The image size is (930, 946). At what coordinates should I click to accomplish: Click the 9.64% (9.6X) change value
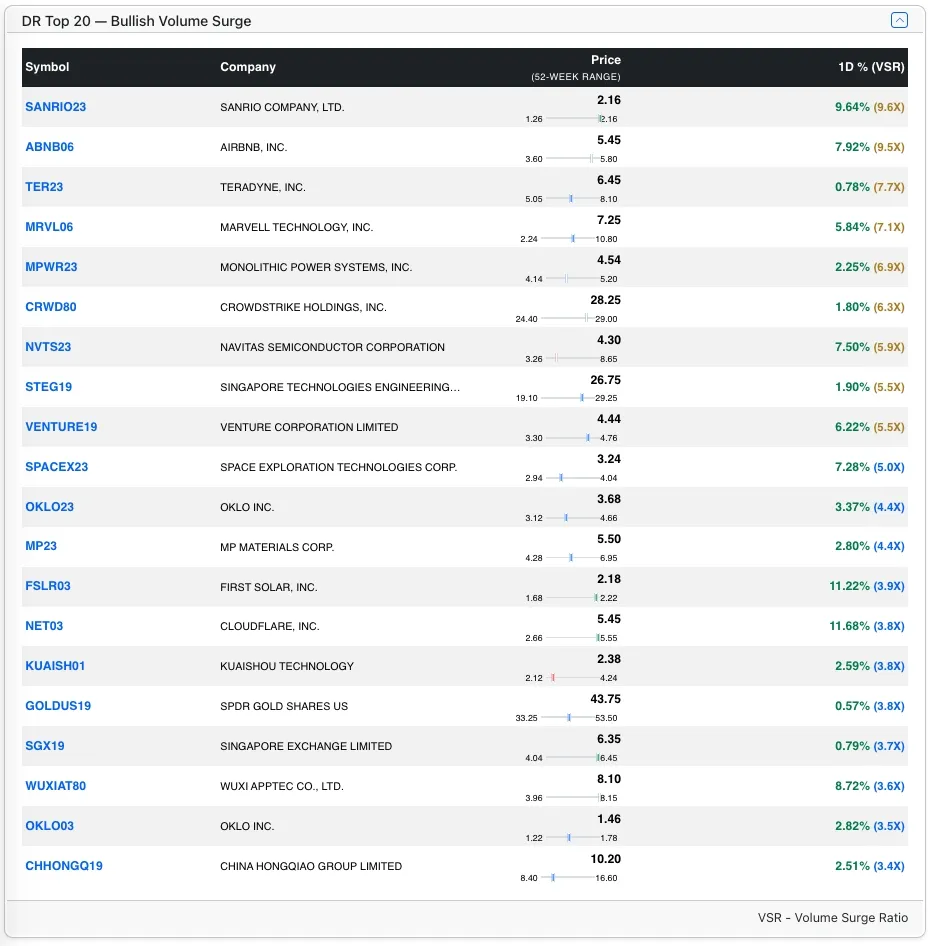click(x=870, y=107)
